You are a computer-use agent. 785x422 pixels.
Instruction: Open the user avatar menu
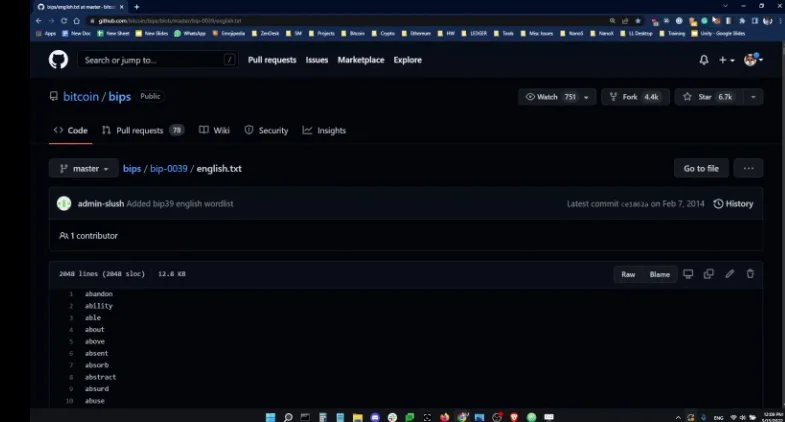753,60
